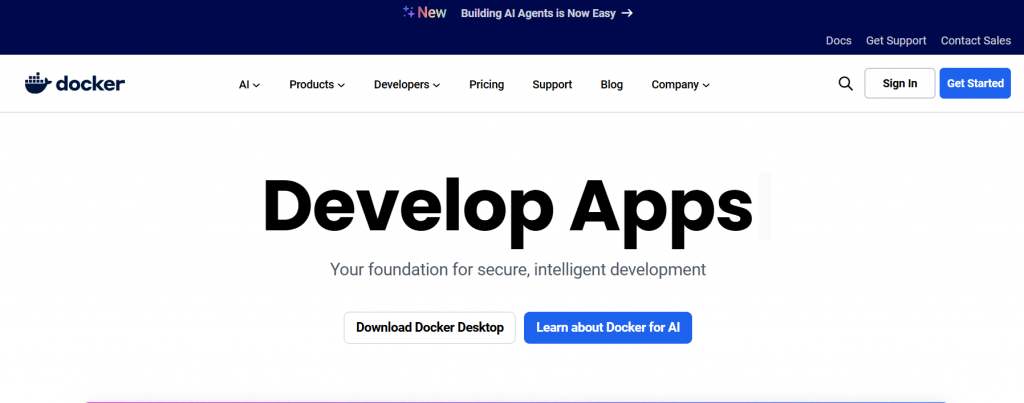Expand the Developers dropdown menu
Screen dimensions: 1024x403
[407, 84]
